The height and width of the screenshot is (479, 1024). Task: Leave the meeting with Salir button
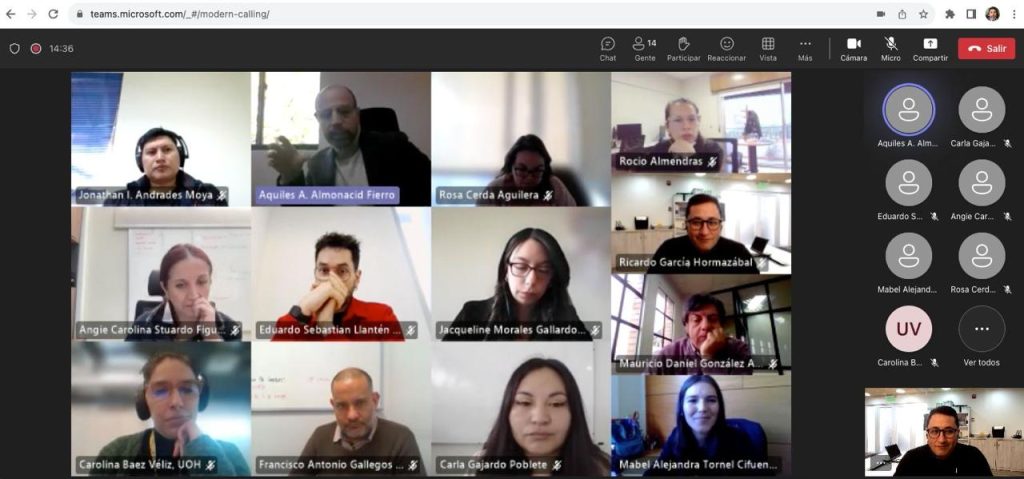(x=986, y=48)
